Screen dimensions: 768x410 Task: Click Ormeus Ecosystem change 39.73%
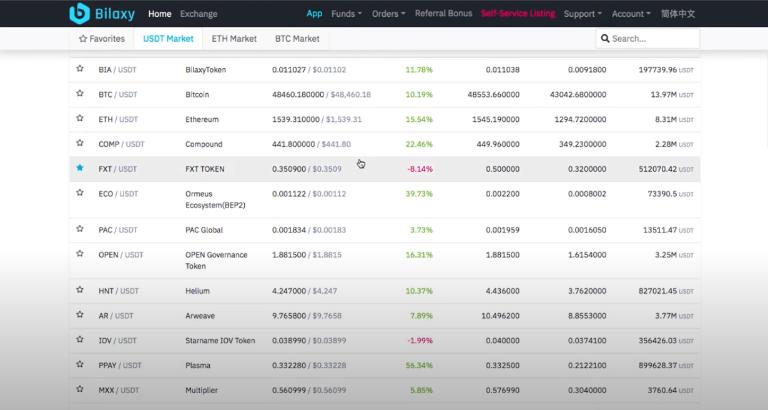click(x=419, y=194)
